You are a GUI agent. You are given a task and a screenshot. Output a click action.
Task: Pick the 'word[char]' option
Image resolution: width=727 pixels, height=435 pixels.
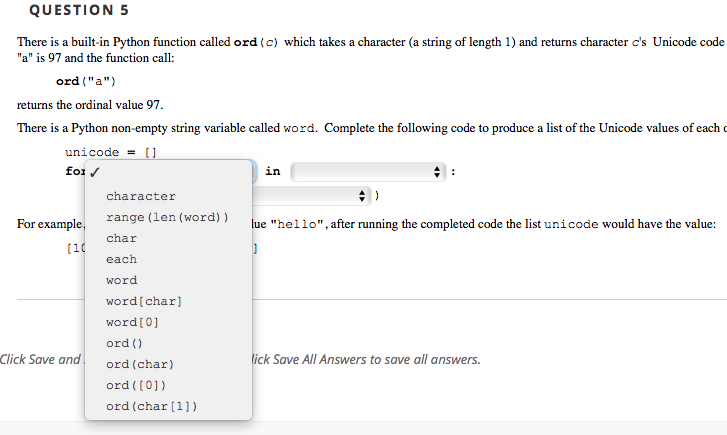click(x=144, y=301)
